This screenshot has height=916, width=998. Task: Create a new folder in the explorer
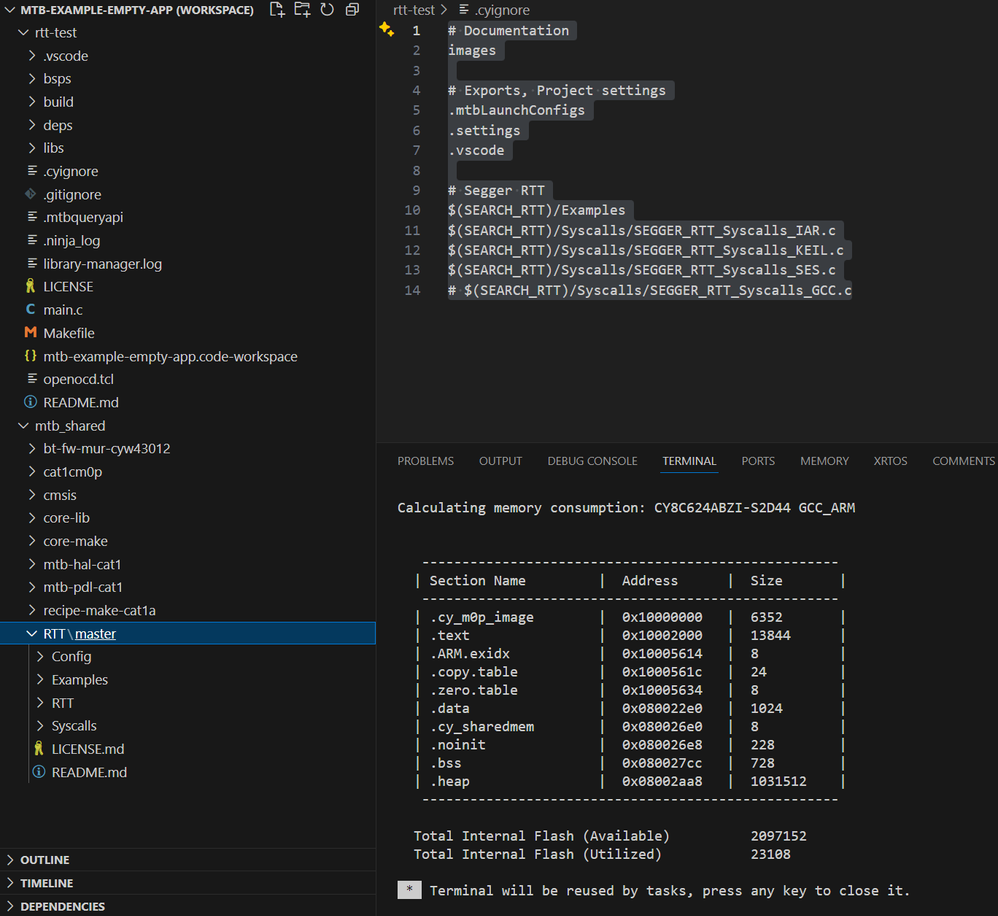click(x=300, y=9)
